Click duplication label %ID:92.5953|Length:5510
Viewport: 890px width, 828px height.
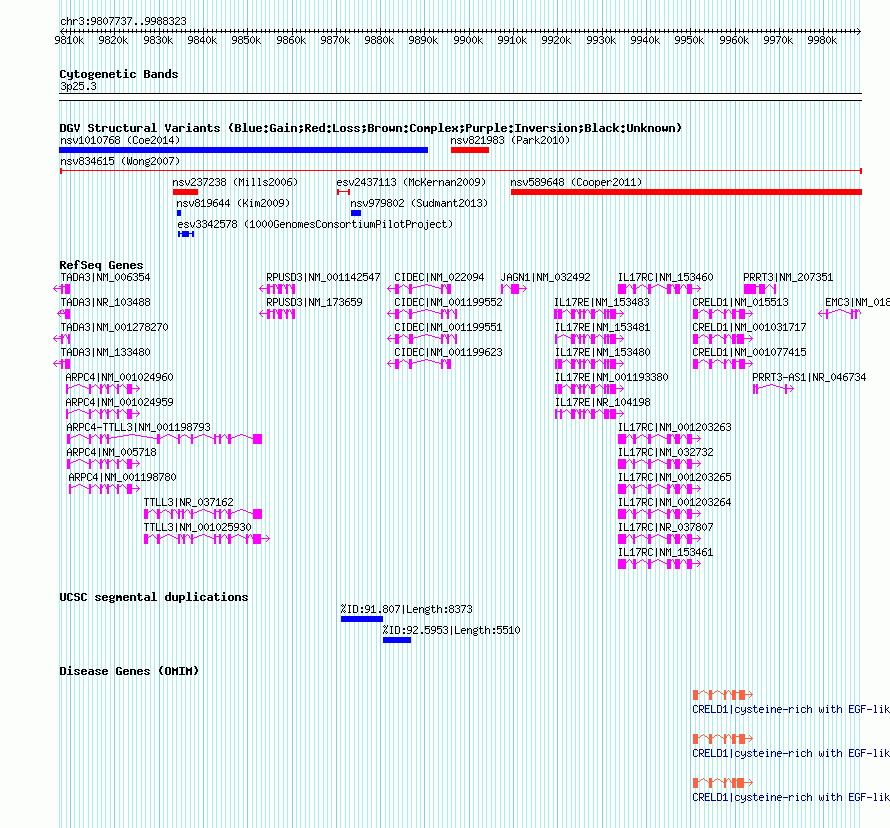[451, 631]
